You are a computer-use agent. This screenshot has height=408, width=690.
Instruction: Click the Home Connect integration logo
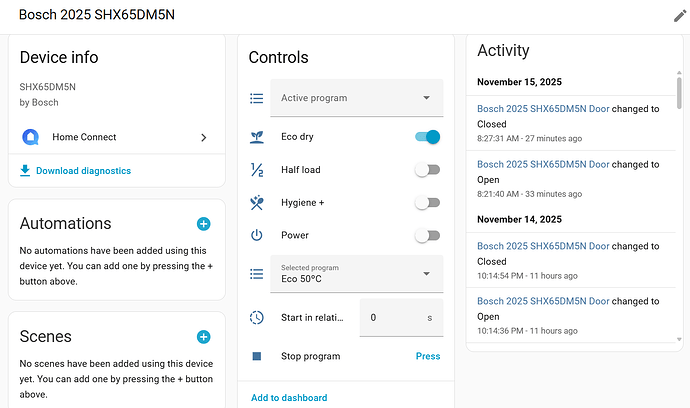[x=29, y=137]
